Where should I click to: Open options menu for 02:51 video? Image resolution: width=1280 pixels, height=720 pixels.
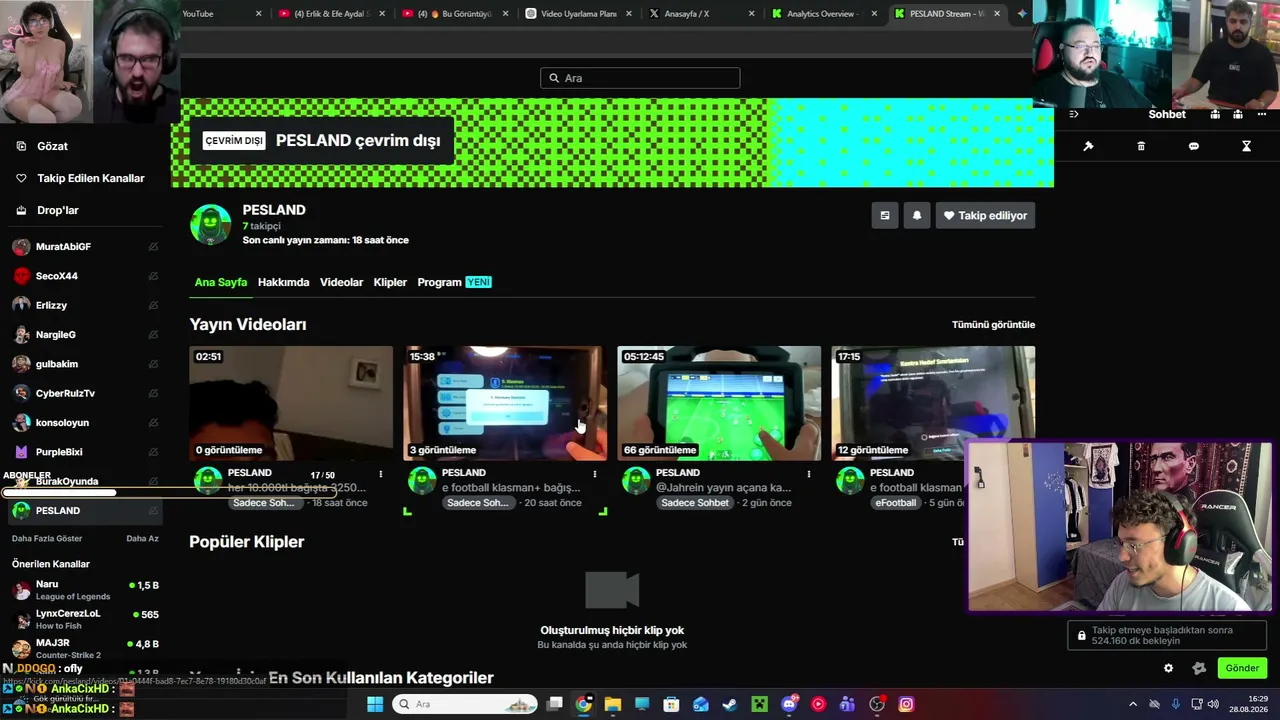click(x=381, y=474)
